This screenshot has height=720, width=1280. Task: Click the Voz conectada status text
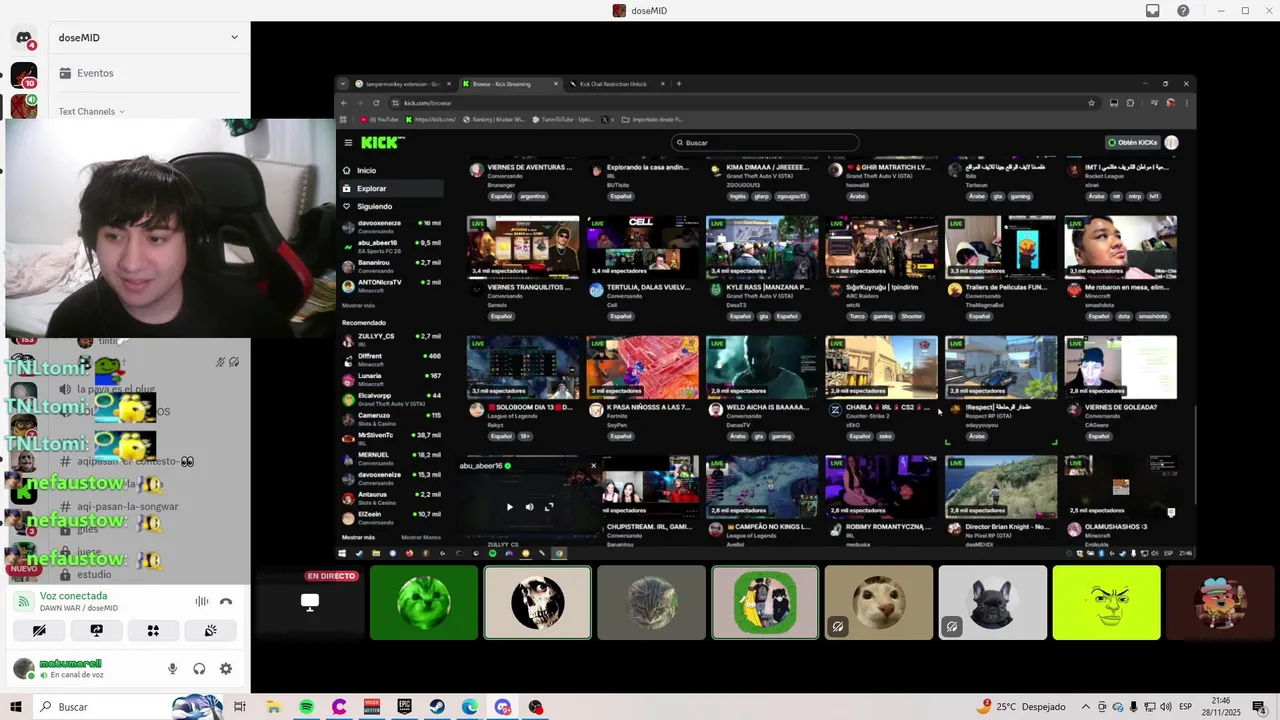[73, 596]
